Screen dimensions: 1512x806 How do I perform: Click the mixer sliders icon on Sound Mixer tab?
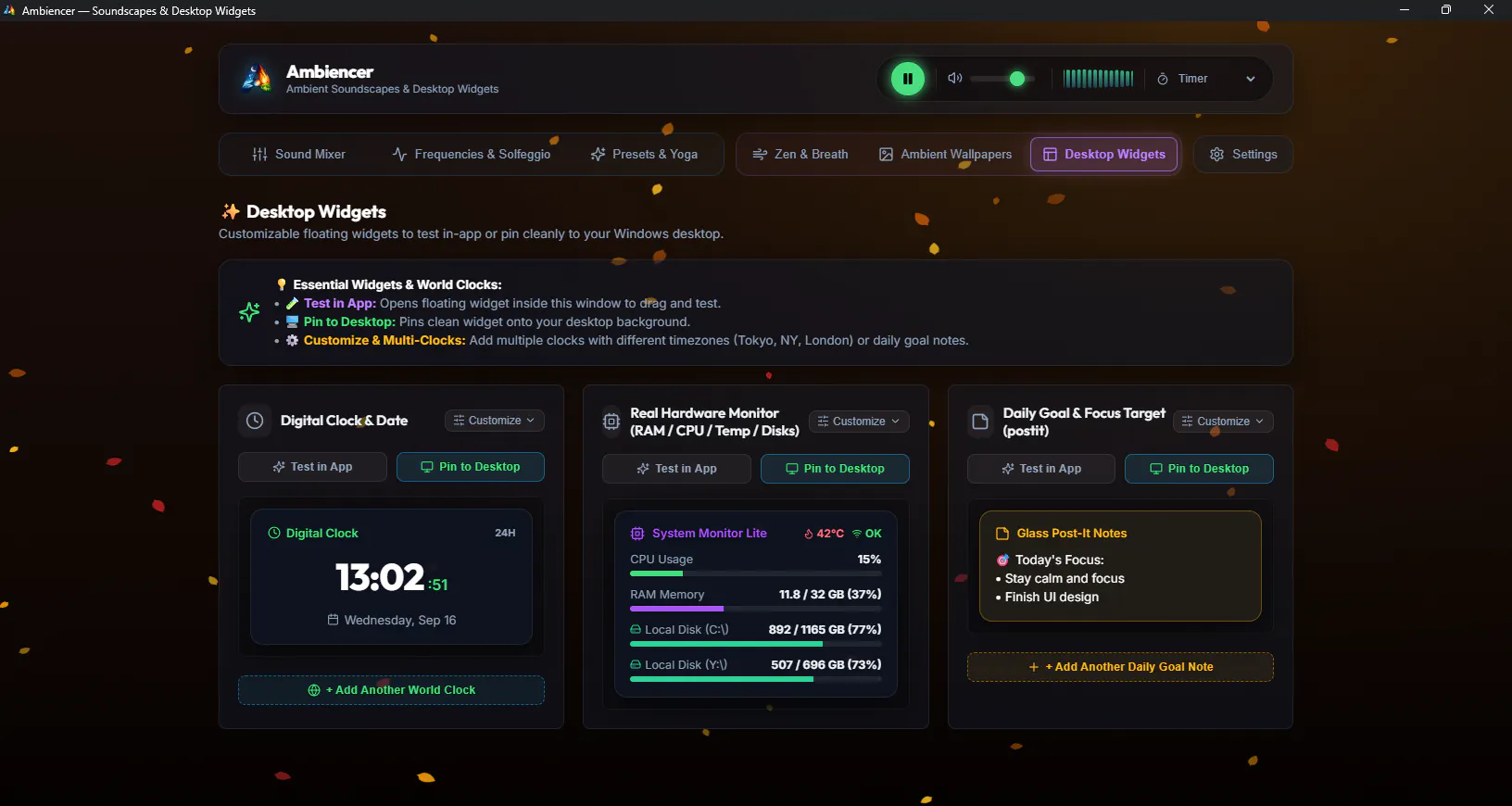259,155
